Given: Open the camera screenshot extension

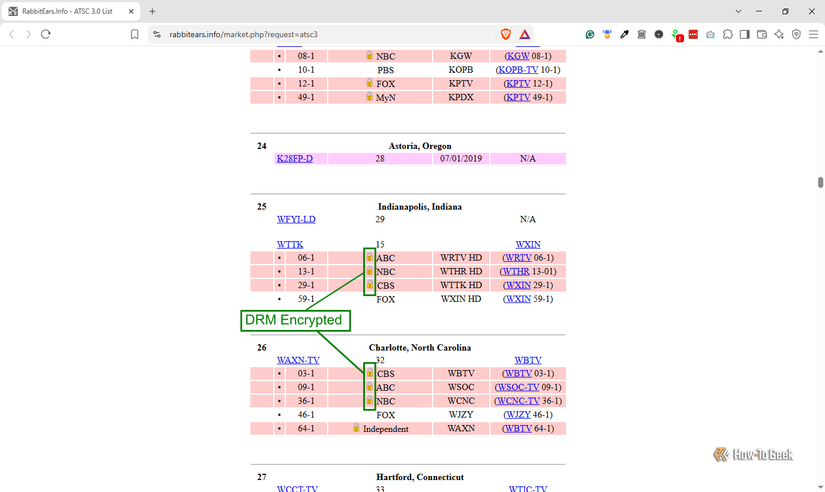Looking at the screenshot, I should pos(710,34).
